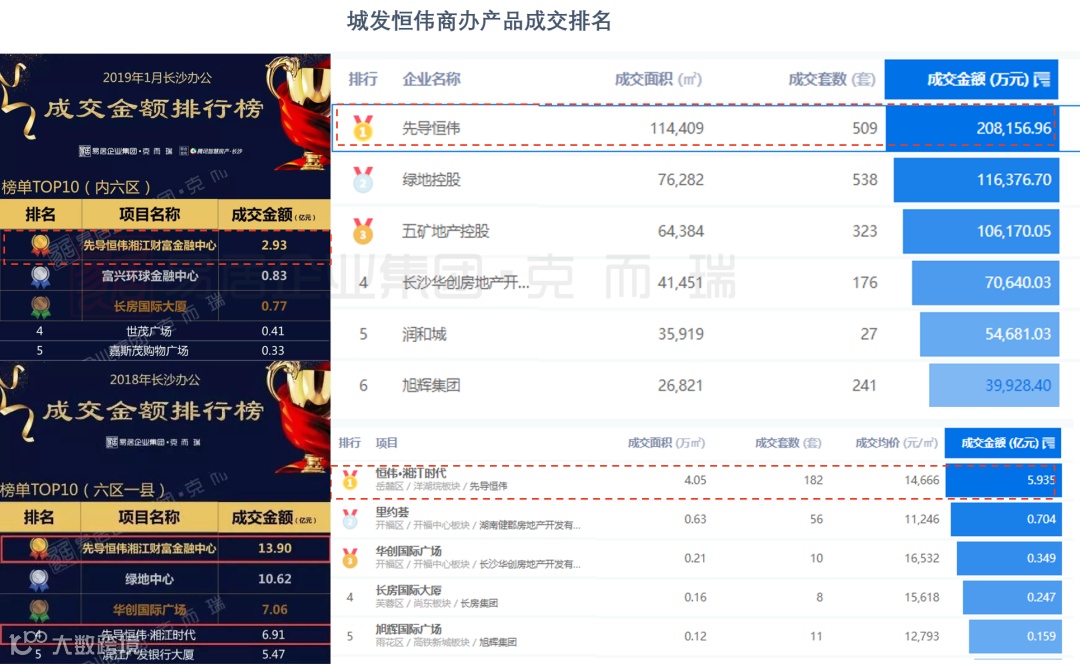Click the 成交面积 (㎡) column header
Image resolution: width=1080 pixels, height=664 pixels.
coord(658,79)
